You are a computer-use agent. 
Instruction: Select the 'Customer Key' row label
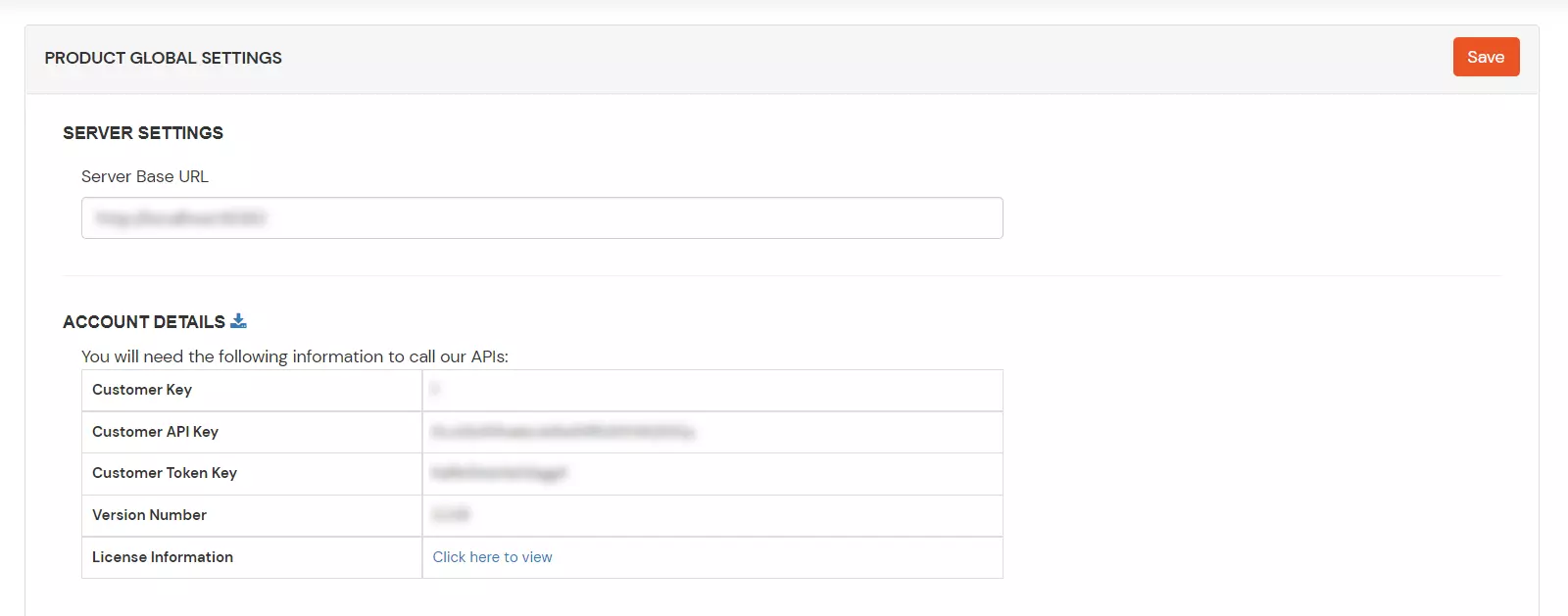pyautogui.click(x=142, y=390)
